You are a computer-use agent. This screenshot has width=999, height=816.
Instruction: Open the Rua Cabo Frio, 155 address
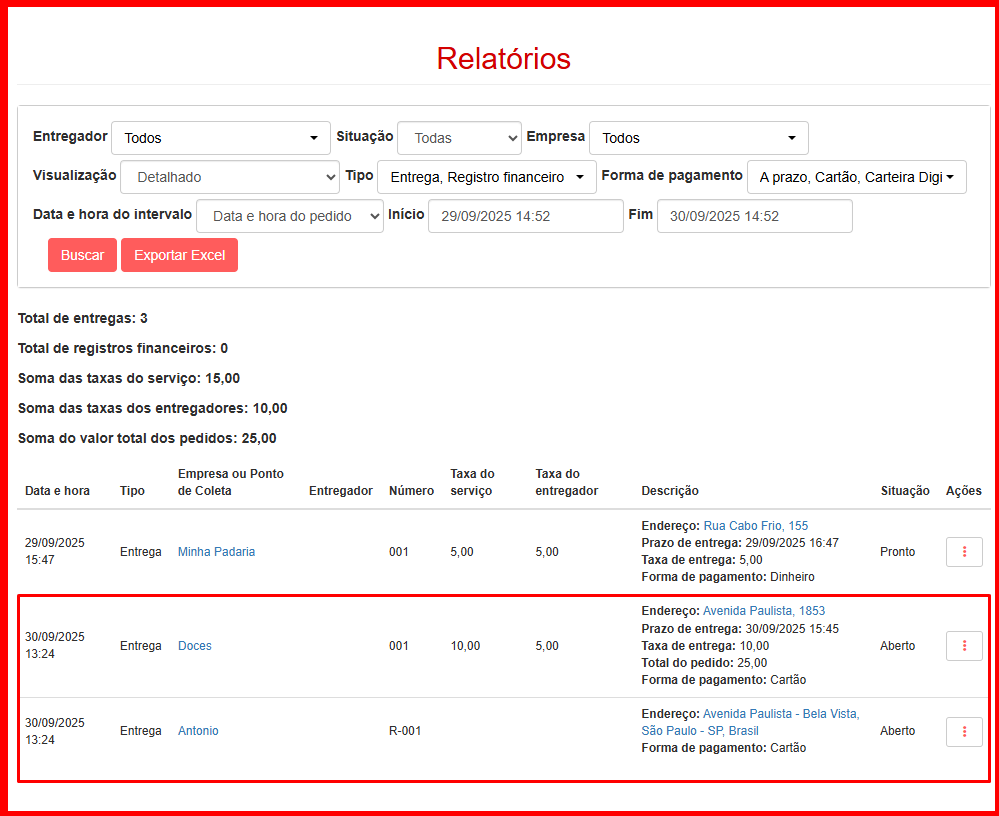(x=756, y=526)
